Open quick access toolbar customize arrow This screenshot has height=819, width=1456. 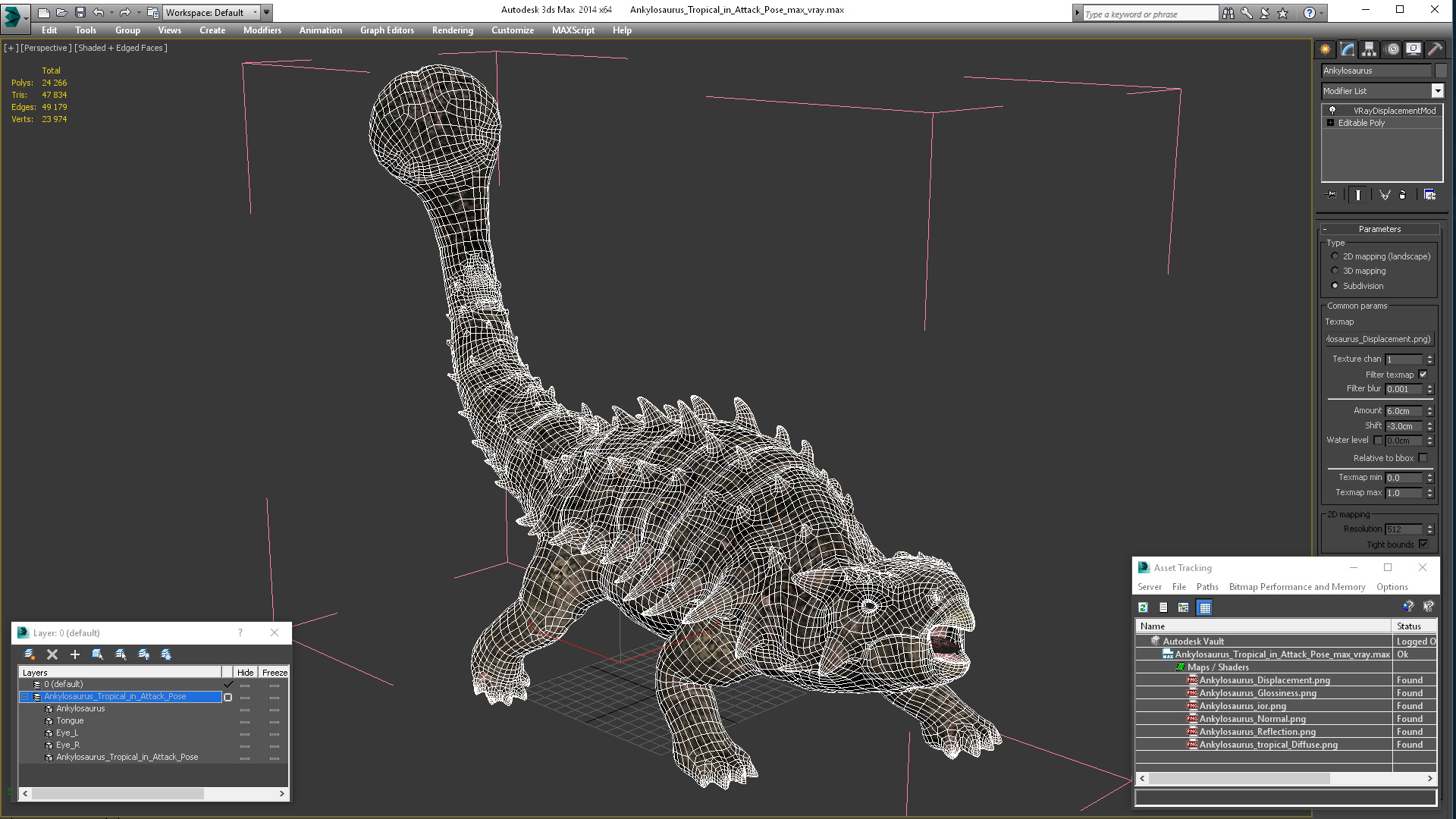[x=267, y=12]
